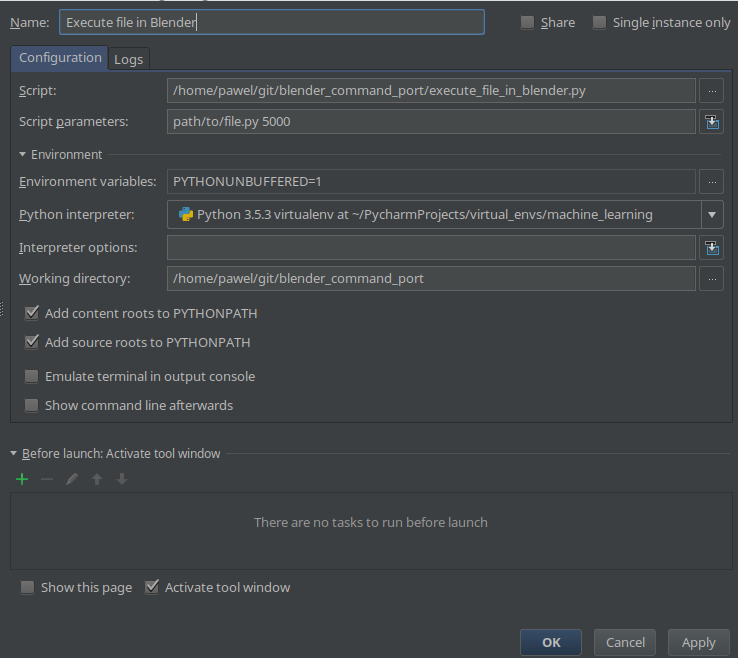Click the pencil edit task icon

[72, 479]
